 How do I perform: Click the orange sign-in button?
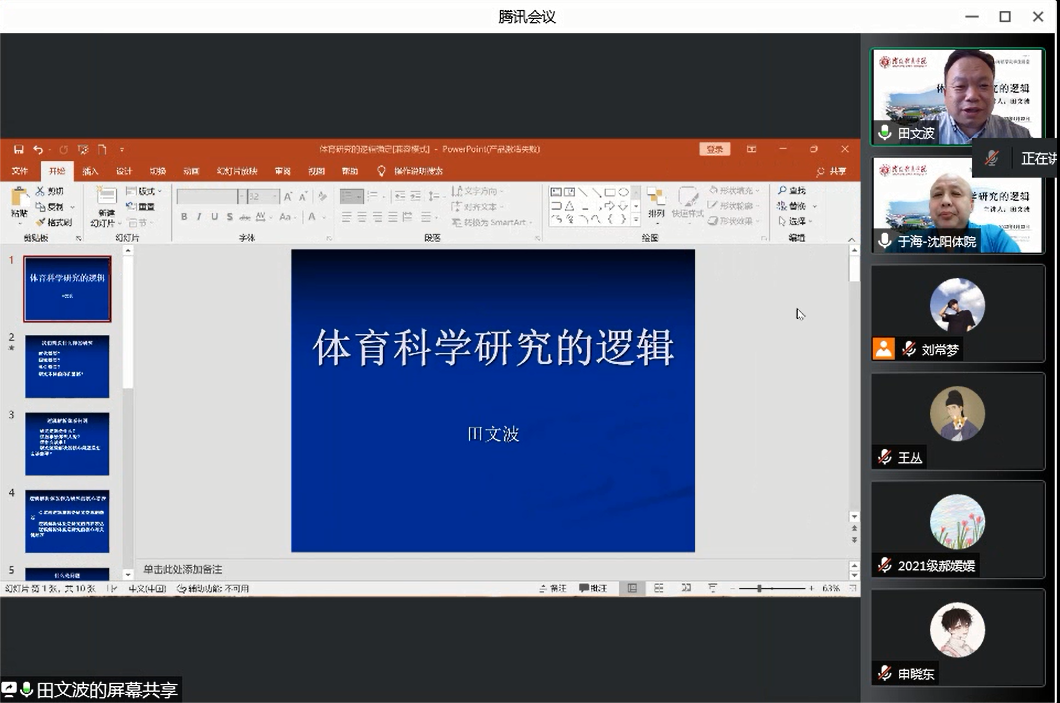[714, 149]
